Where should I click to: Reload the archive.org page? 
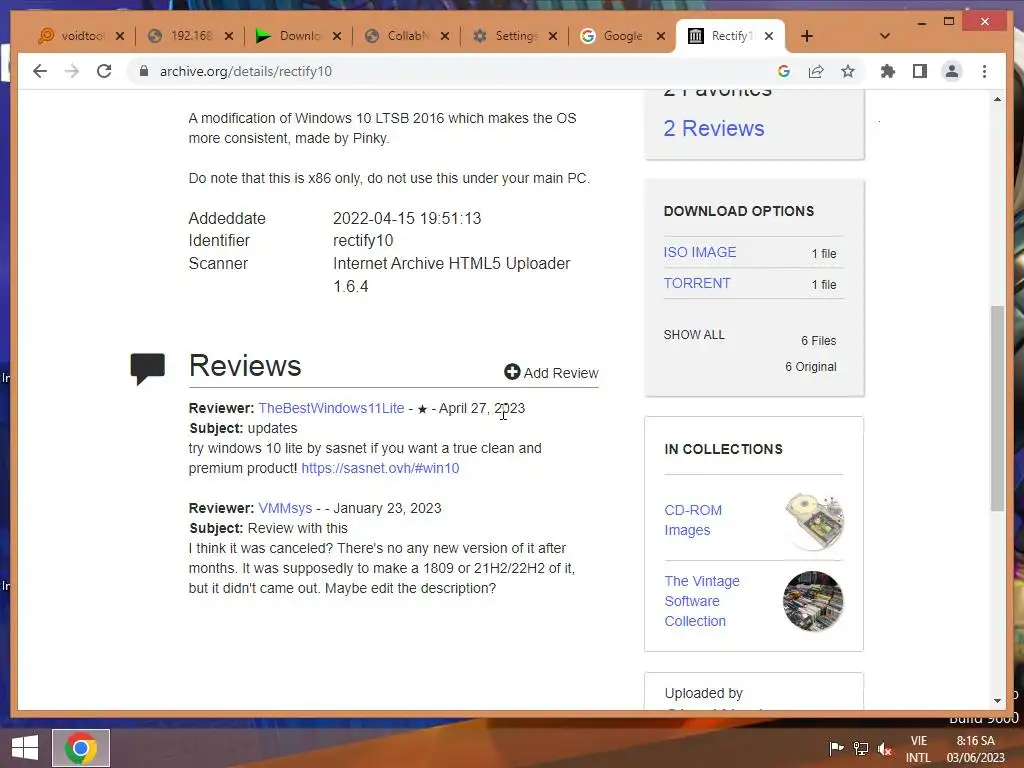pos(104,71)
